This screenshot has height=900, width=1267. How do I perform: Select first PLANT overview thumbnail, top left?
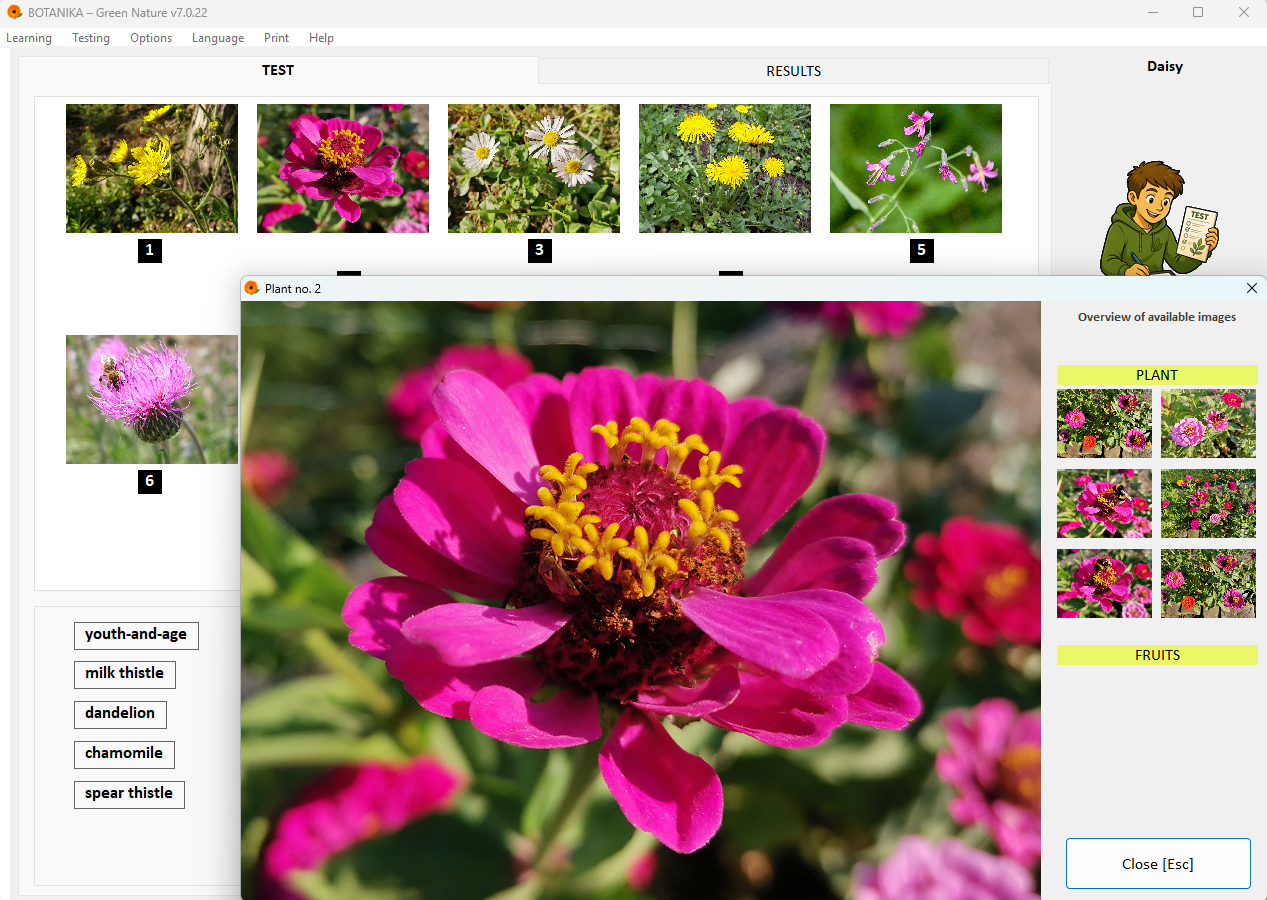click(1104, 423)
